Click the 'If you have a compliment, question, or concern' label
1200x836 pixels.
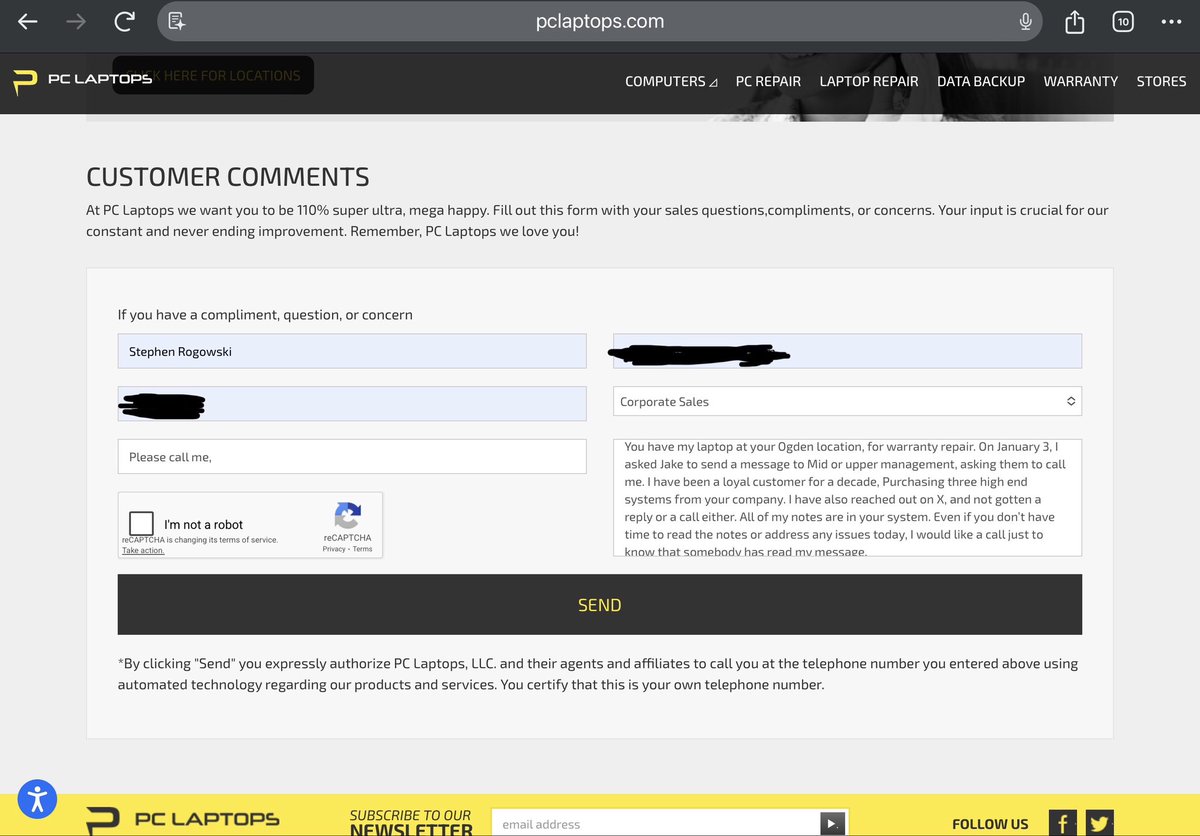(x=265, y=314)
